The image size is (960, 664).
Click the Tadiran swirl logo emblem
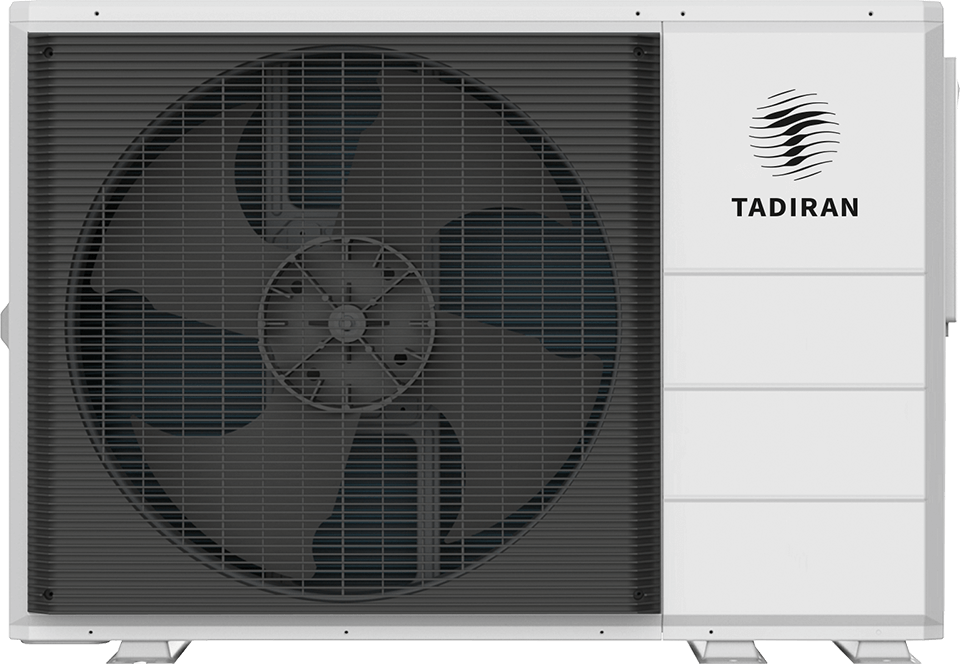pos(794,134)
